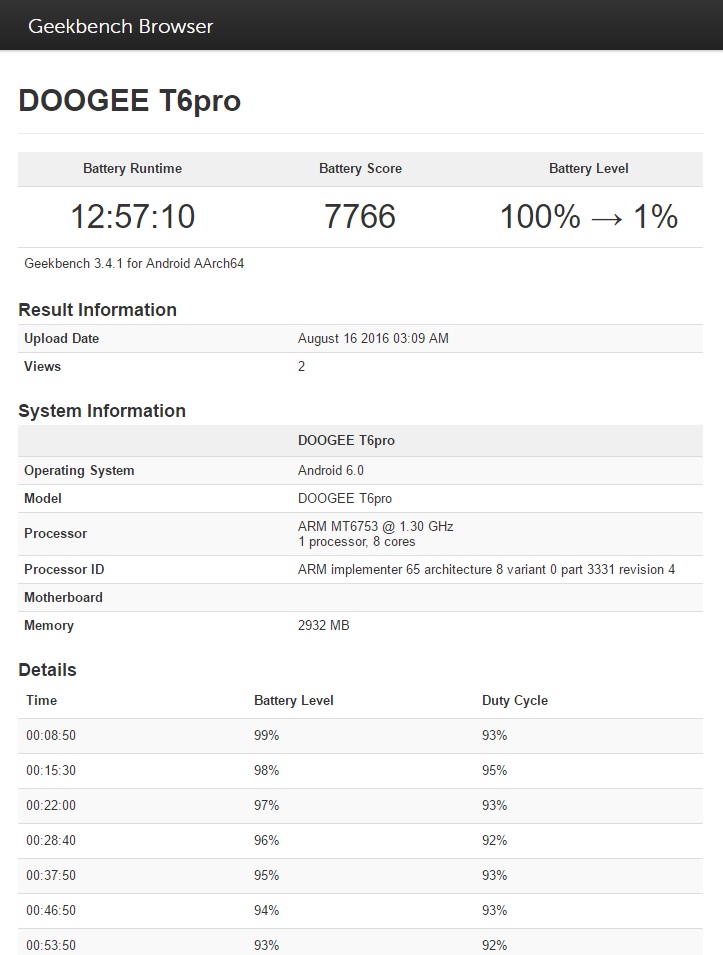Click the Views label
The height and width of the screenshot is (955, 723).
click(43, 367)
